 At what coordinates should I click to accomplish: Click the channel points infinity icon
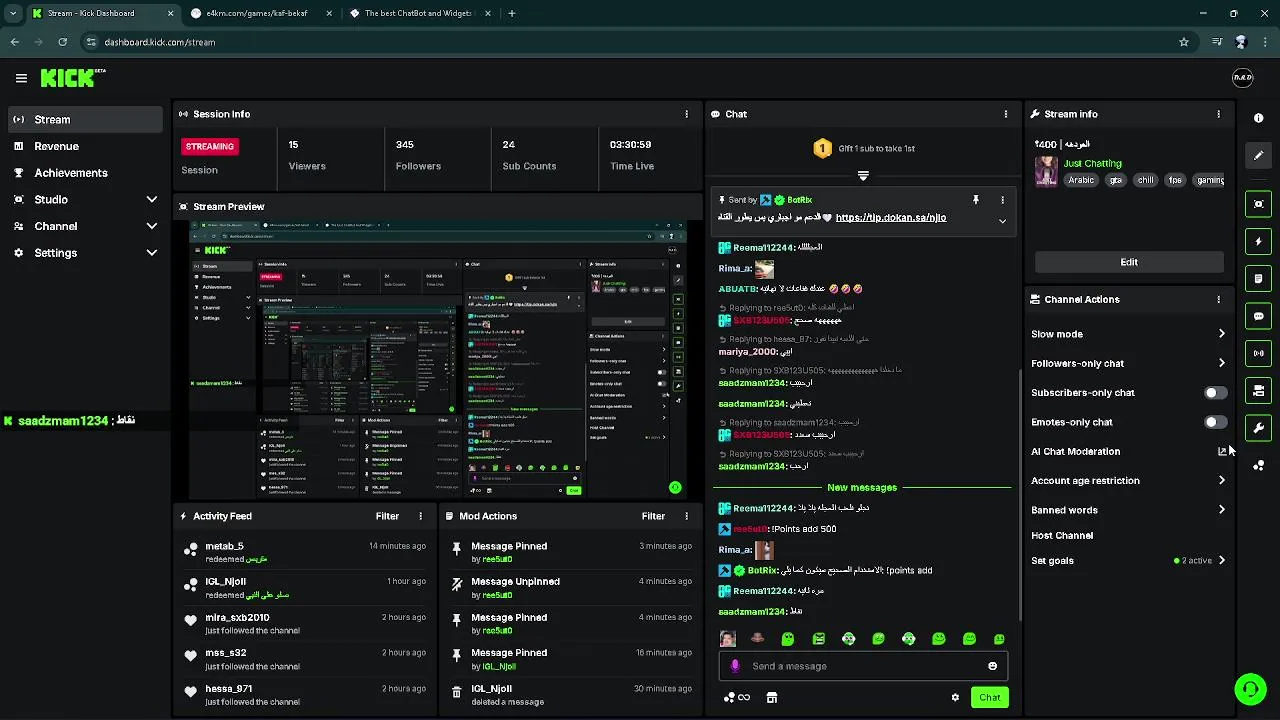(x=737, y=698)
